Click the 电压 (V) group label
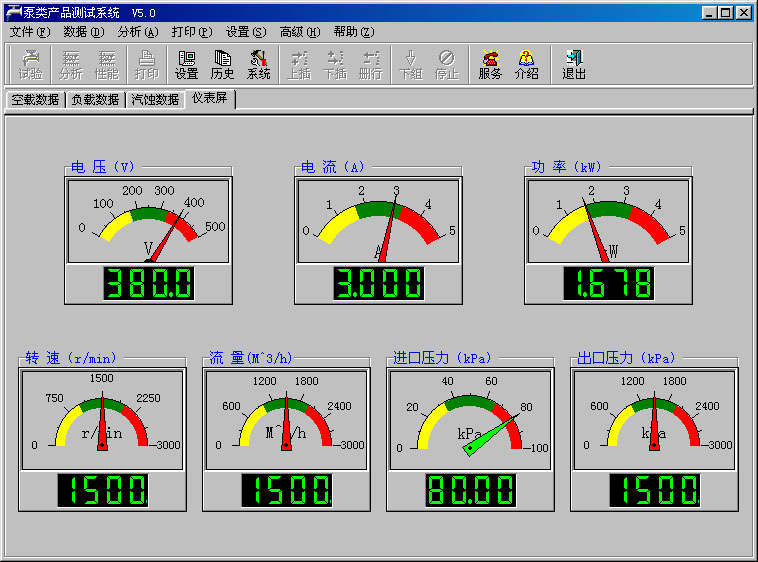 pos(102,167)
